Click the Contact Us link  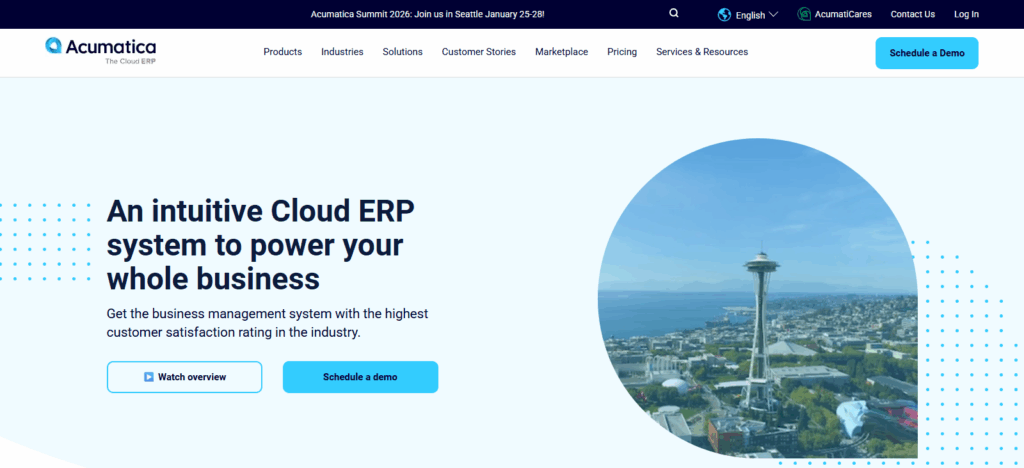tap(912, 15)
